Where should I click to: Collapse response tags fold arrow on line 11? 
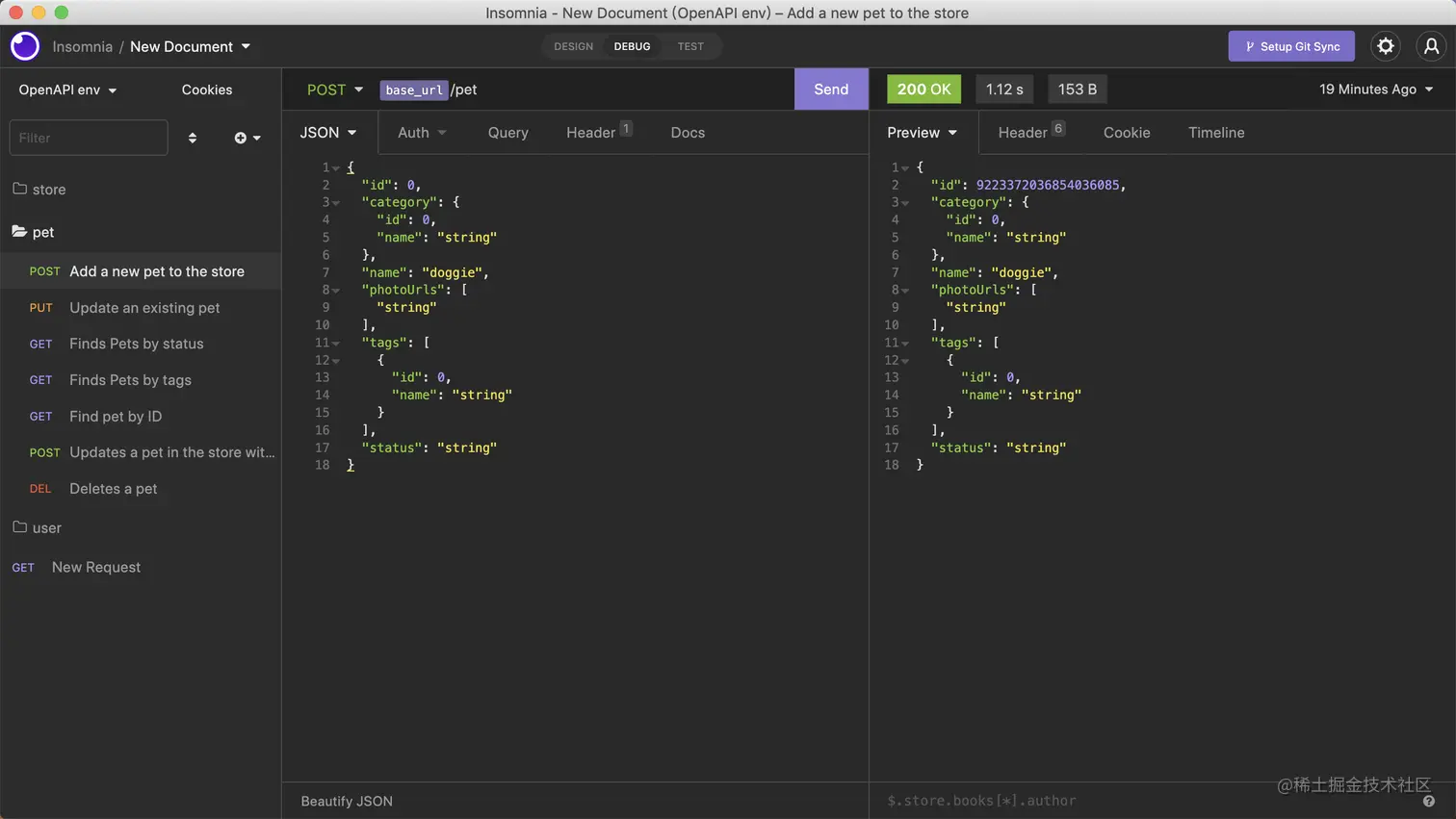pos(905,344)
